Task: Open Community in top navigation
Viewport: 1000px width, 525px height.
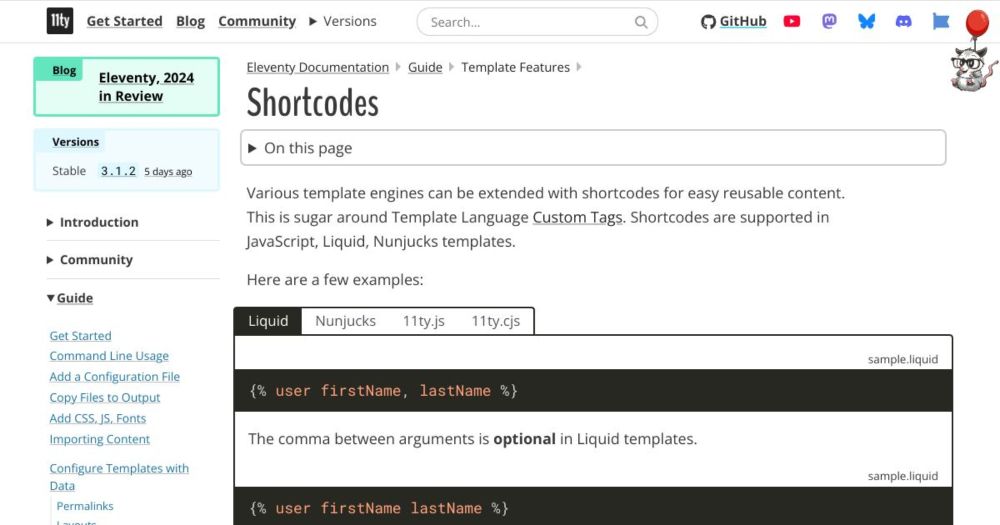Action: [x=257, y=21]
